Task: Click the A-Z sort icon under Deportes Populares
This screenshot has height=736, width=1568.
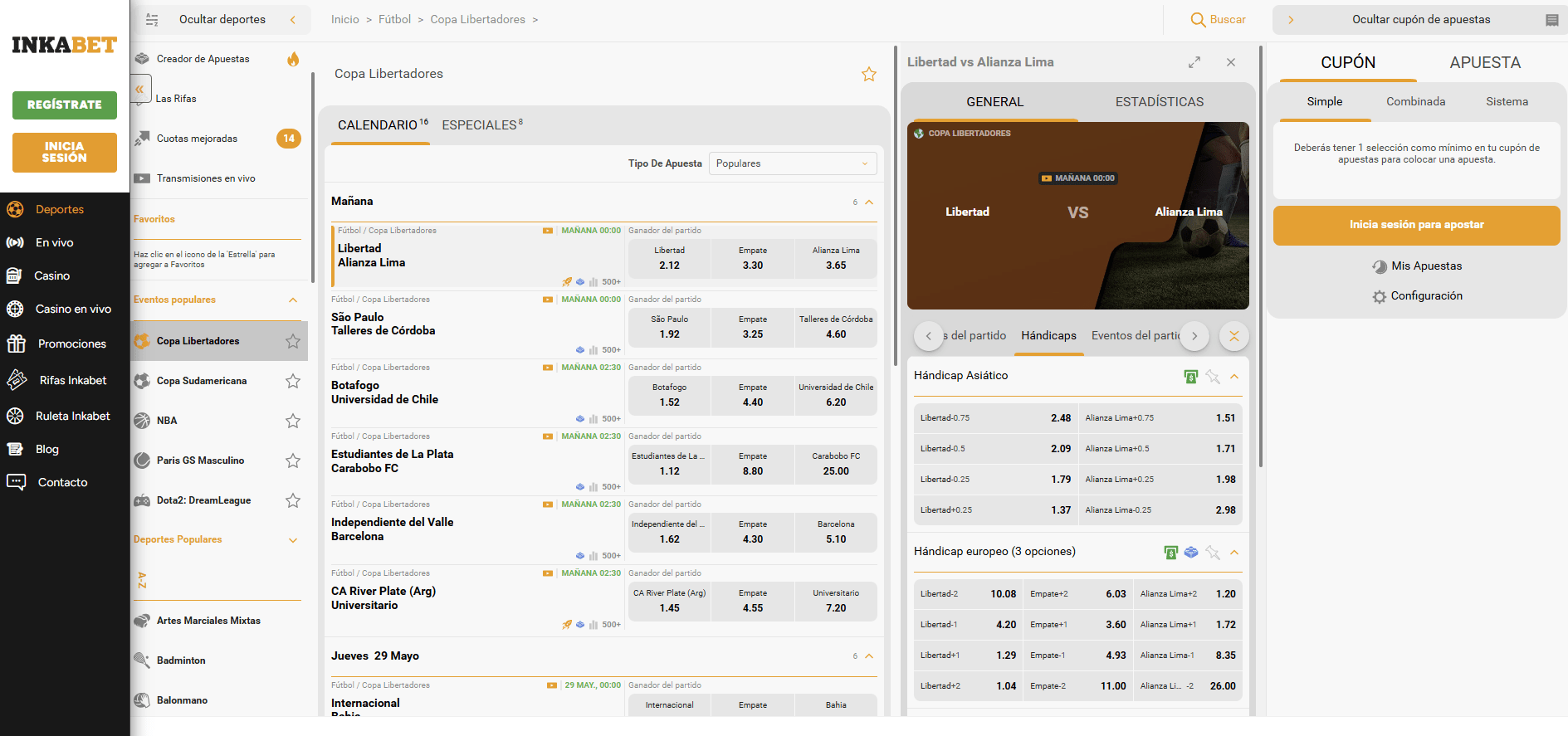Action: pos(142,580)
